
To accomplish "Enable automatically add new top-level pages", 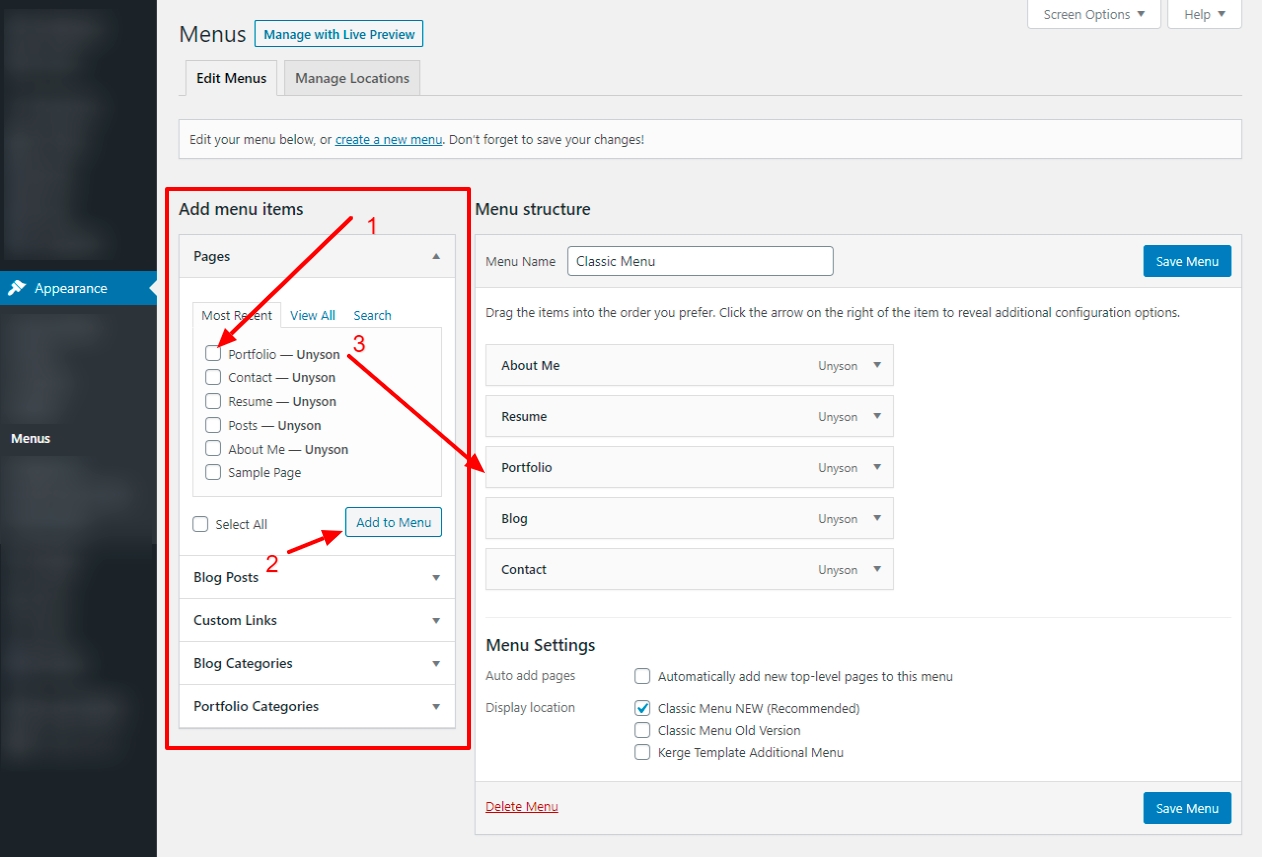I will click(x=643, y=677).
